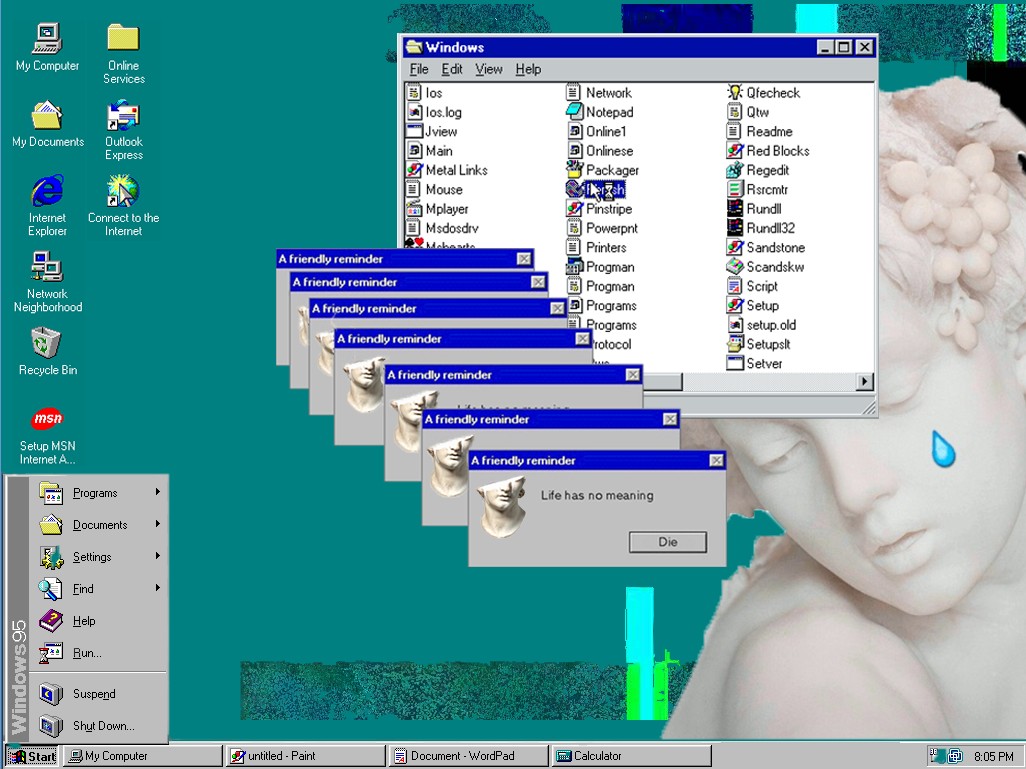Switch to untitled - Paint taskbar button
The image size is (1026, 769).
click(x=306, y=756)
